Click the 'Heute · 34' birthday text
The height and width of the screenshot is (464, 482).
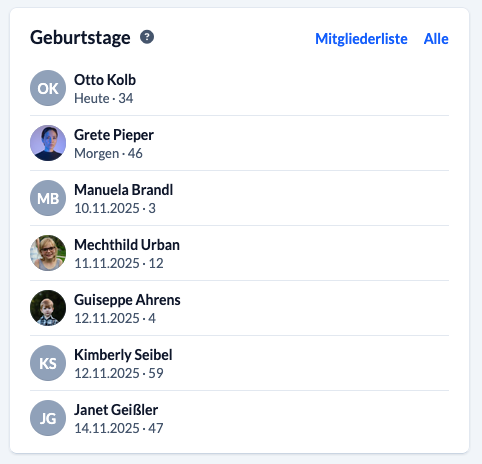coord(104,98)
